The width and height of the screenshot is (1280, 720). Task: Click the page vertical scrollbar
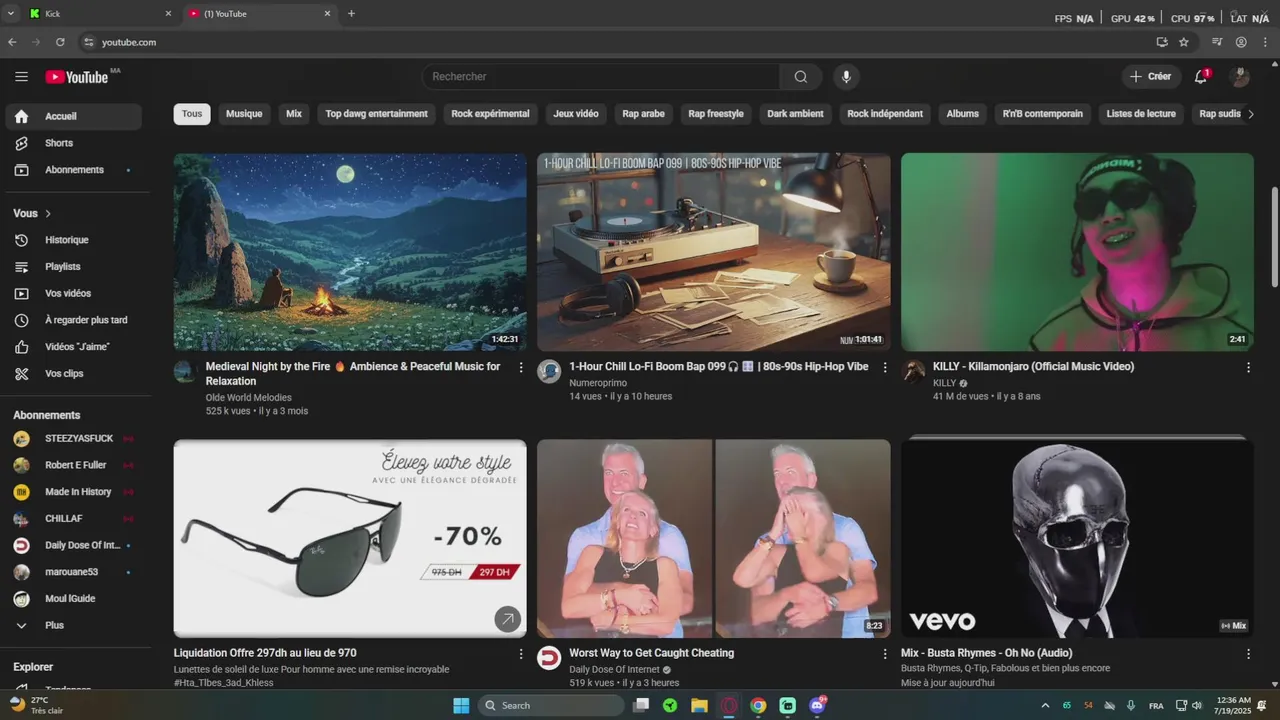1274,236
